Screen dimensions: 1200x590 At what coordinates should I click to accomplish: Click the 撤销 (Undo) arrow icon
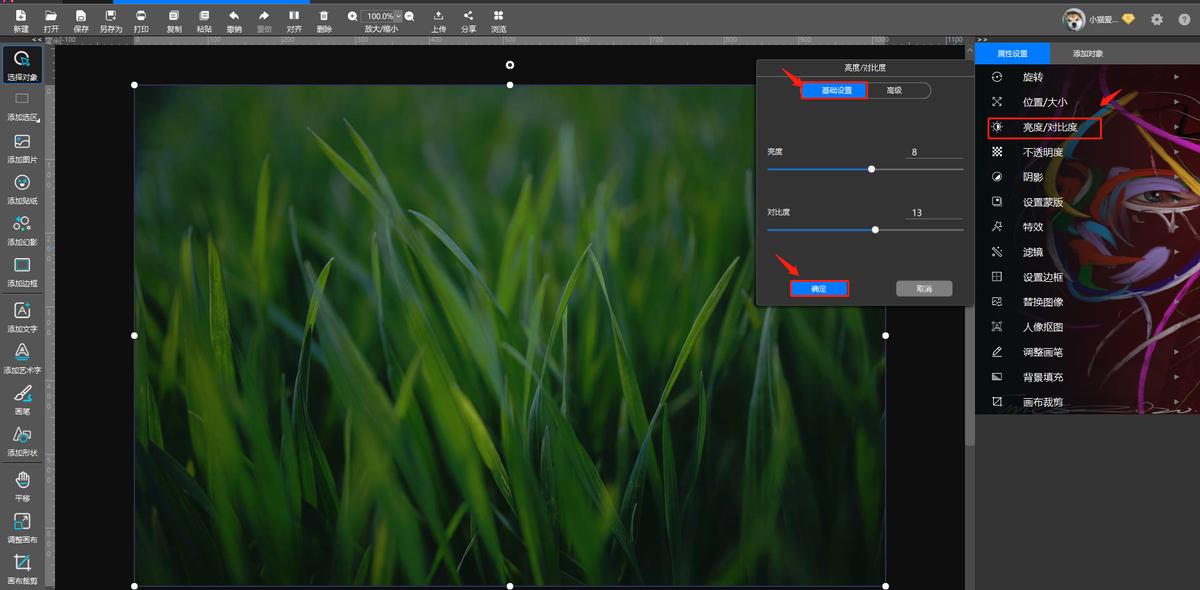click(233, 16)
